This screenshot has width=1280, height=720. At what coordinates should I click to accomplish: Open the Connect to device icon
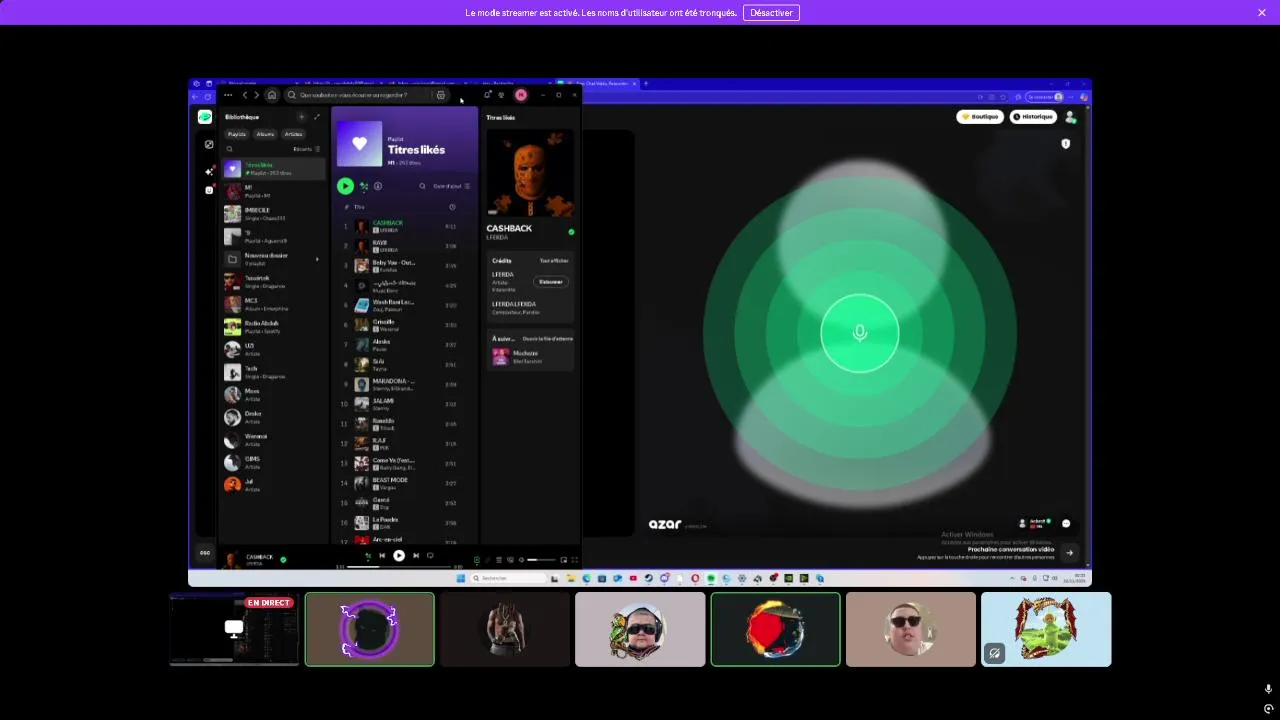click(510, 560)
